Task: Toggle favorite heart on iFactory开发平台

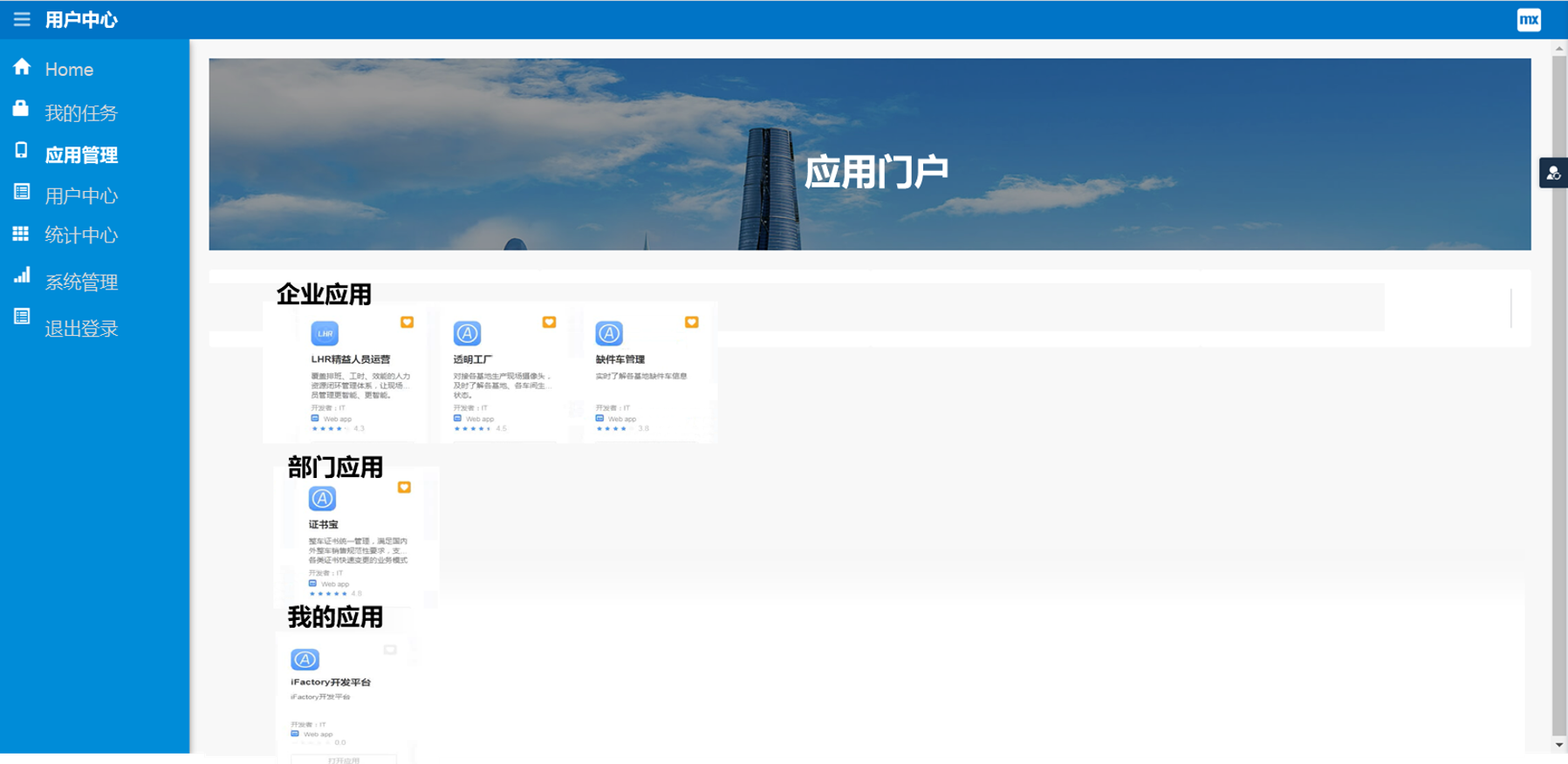Action: [x=390, y=650]
